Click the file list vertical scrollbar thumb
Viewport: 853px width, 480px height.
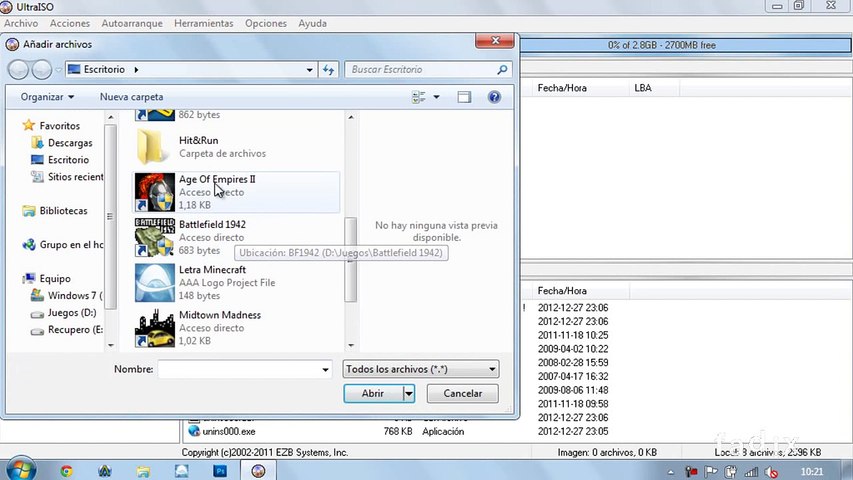pyautogui.click(x=351, y=260)
